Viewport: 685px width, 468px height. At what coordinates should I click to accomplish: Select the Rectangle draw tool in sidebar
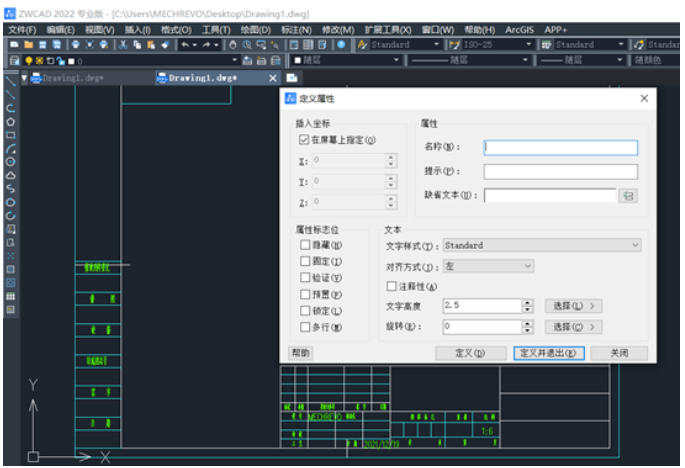[10, 134]
